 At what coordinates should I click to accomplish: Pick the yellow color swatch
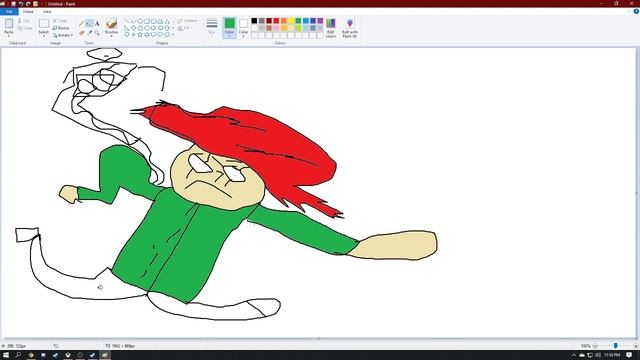(x=291, y=20)
